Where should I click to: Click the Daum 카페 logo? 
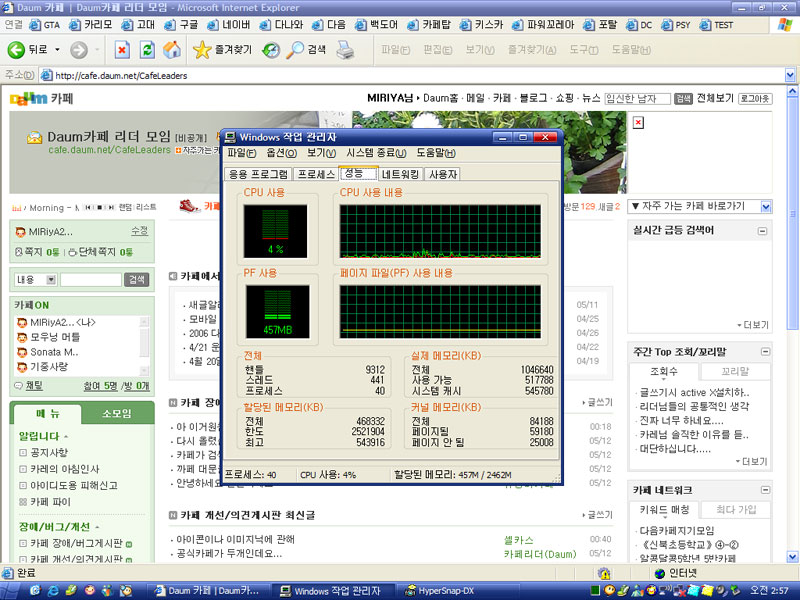click(42, 98)
